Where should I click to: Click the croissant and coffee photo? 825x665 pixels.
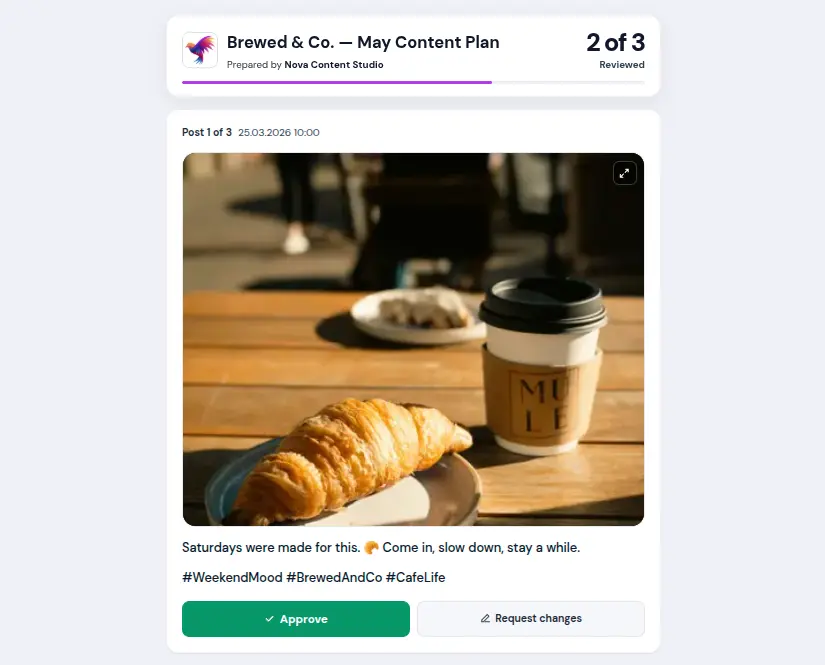click(x=413, y=340)
